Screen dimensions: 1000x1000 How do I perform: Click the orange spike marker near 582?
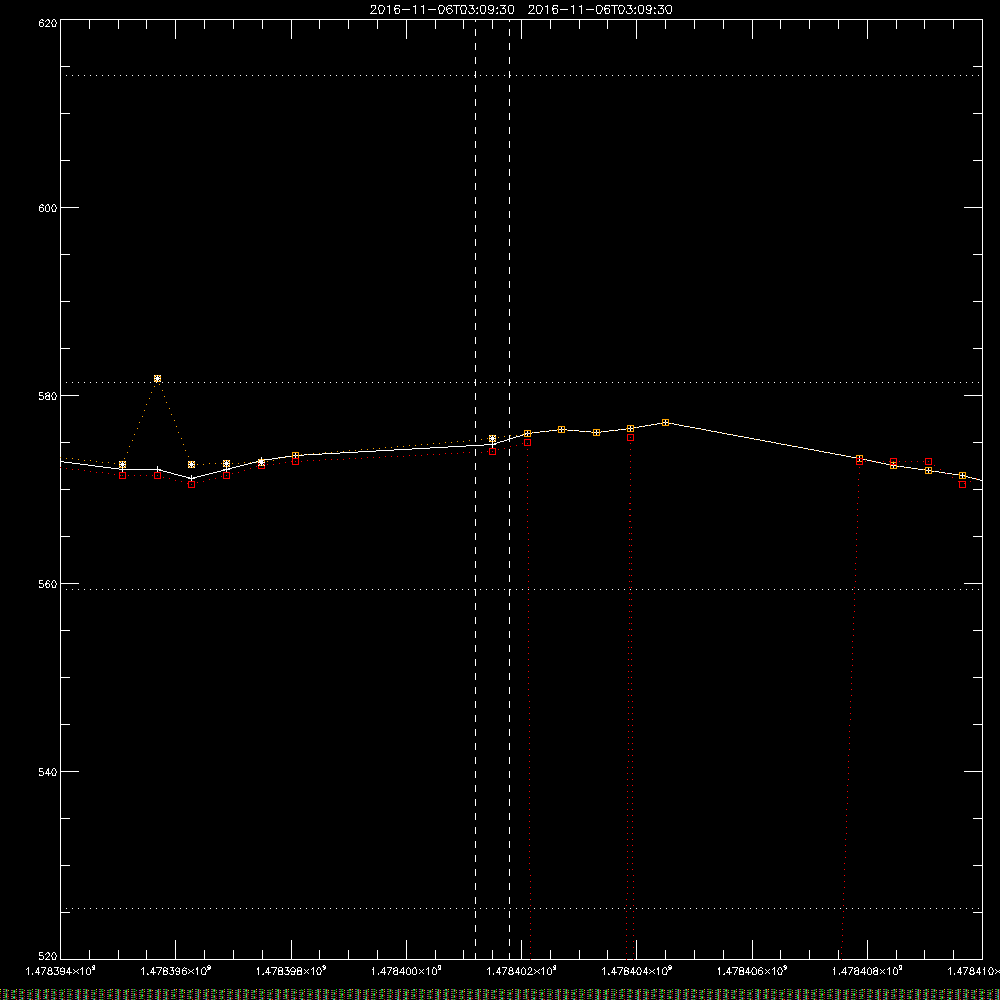(158, 379)
